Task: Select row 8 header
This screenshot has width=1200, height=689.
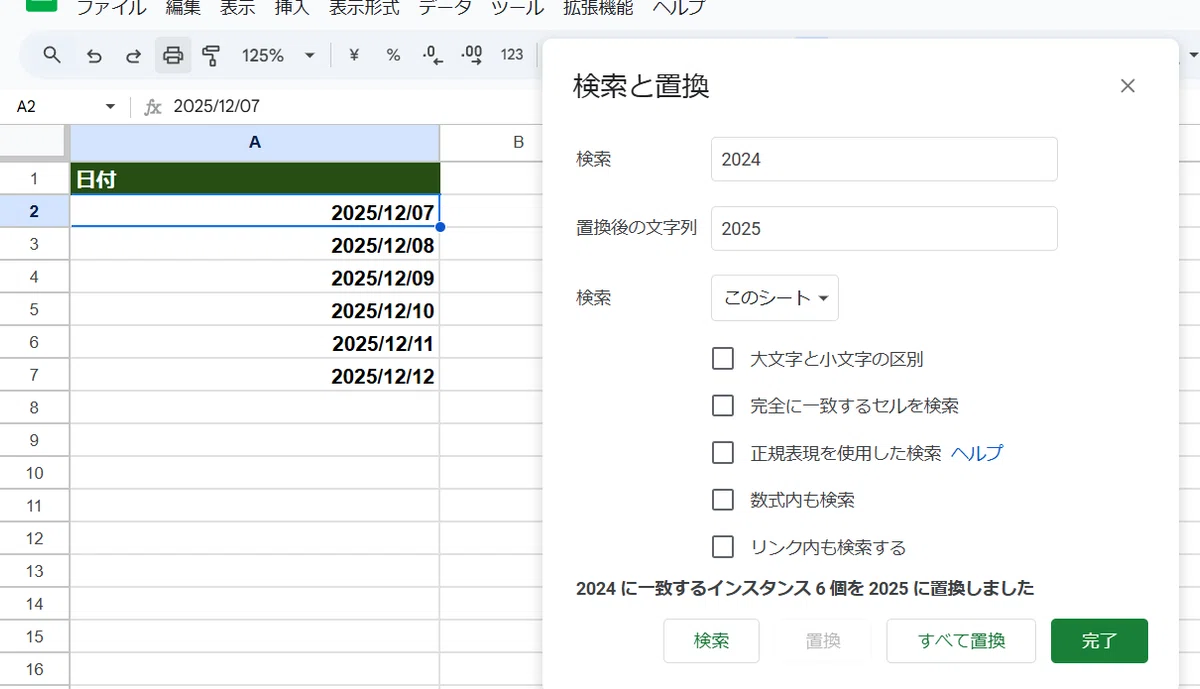Action: [34, 408]
